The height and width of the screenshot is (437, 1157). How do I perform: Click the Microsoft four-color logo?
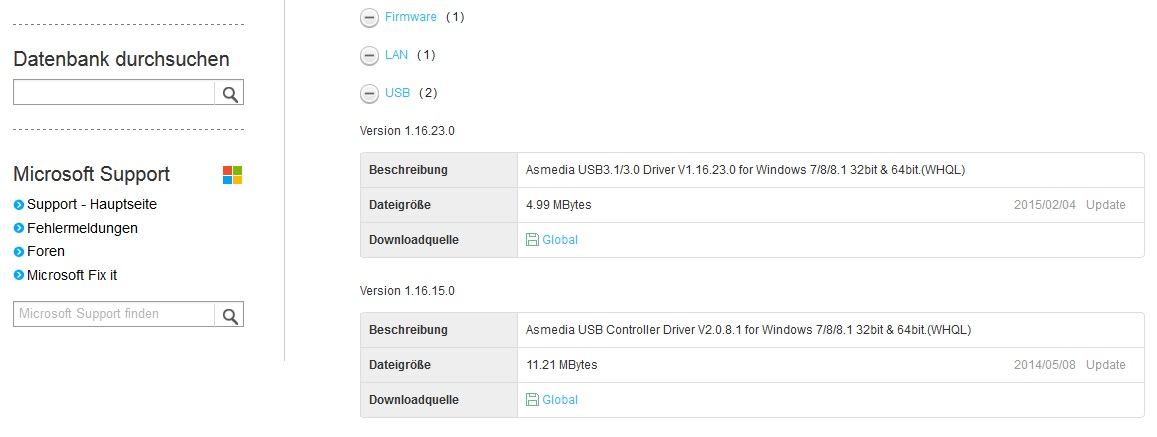click(232, 175)
